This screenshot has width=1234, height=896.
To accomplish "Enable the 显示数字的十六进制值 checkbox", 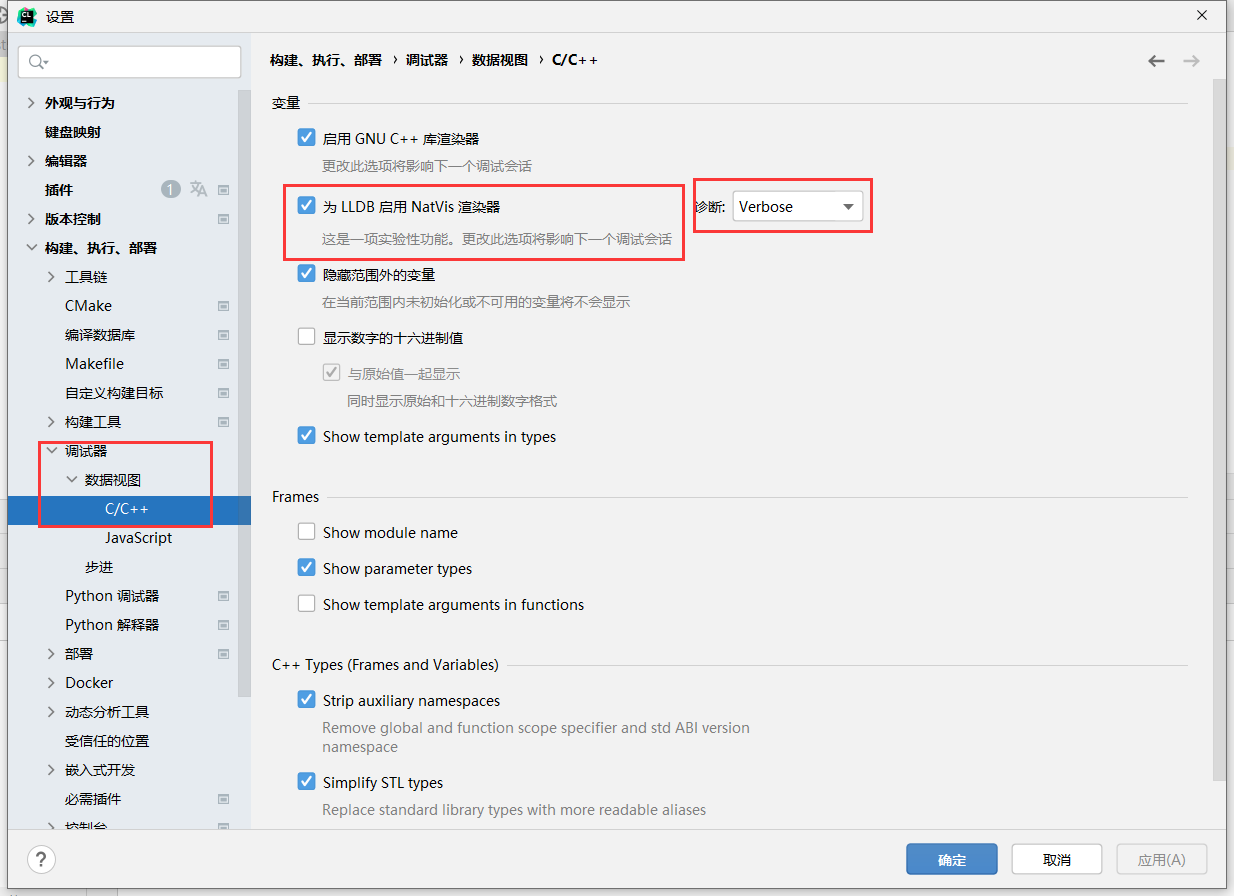I will click(x=306, y=336).
